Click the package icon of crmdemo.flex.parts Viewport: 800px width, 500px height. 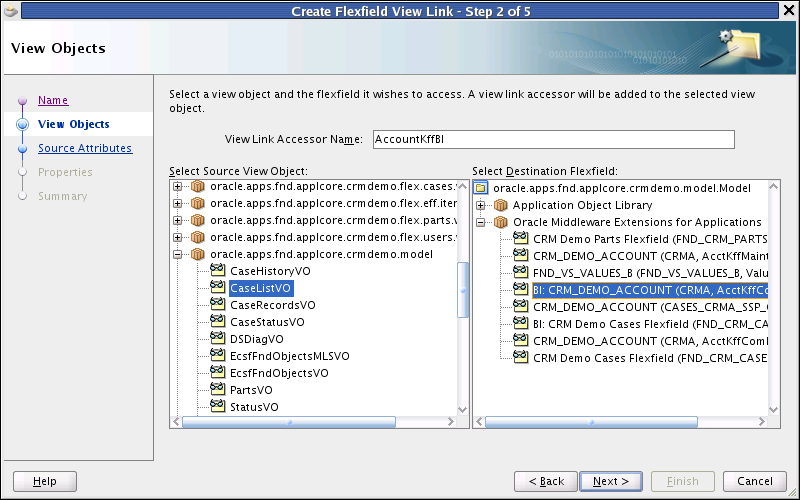click(x=197, y=220)
